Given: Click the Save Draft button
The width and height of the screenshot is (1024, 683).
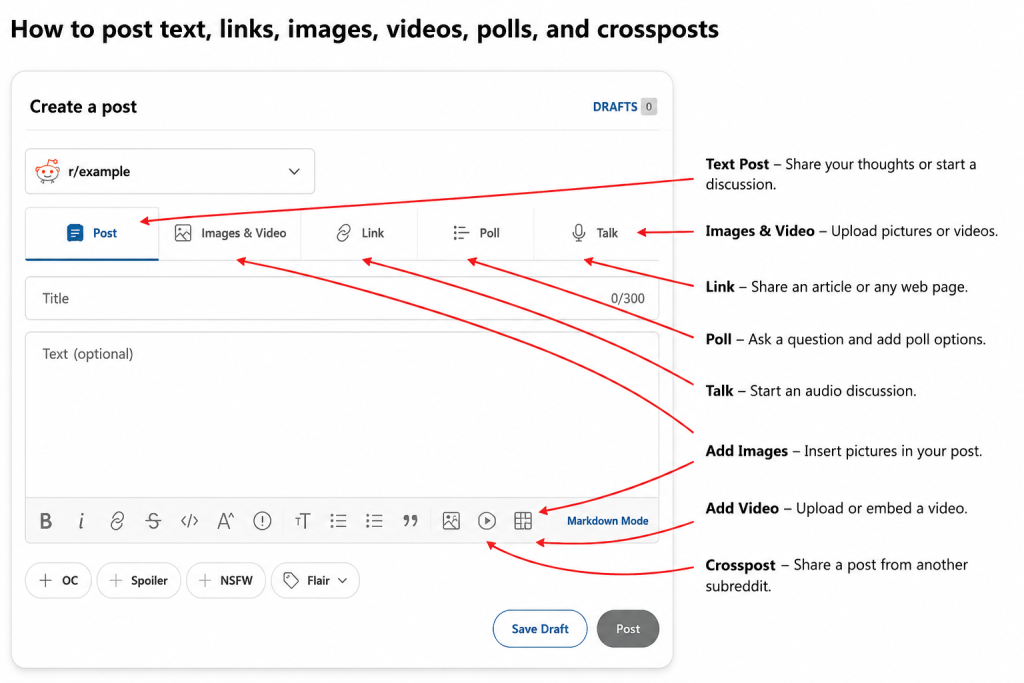Looking at the screenshot, I should [540, 629].
